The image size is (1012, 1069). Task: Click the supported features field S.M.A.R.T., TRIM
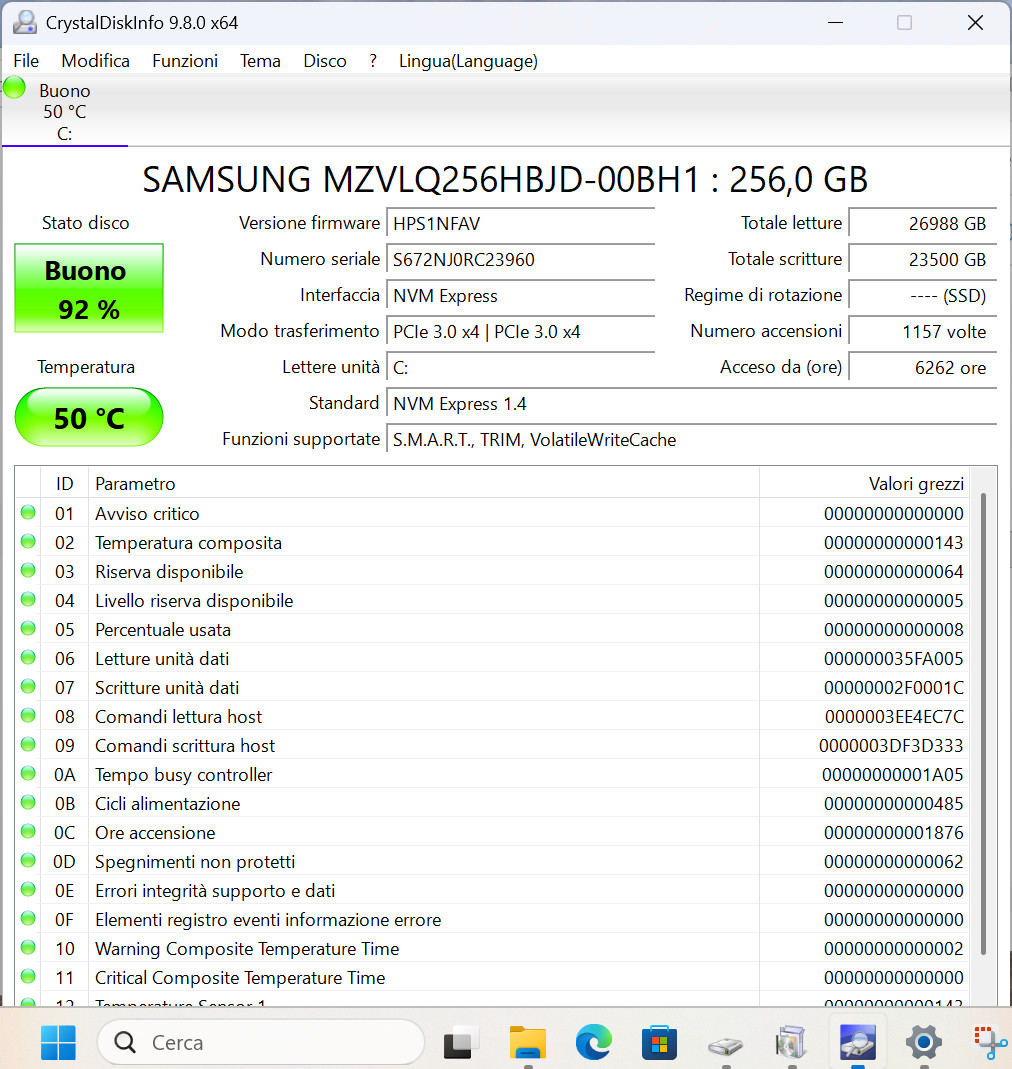click(691, 440)
